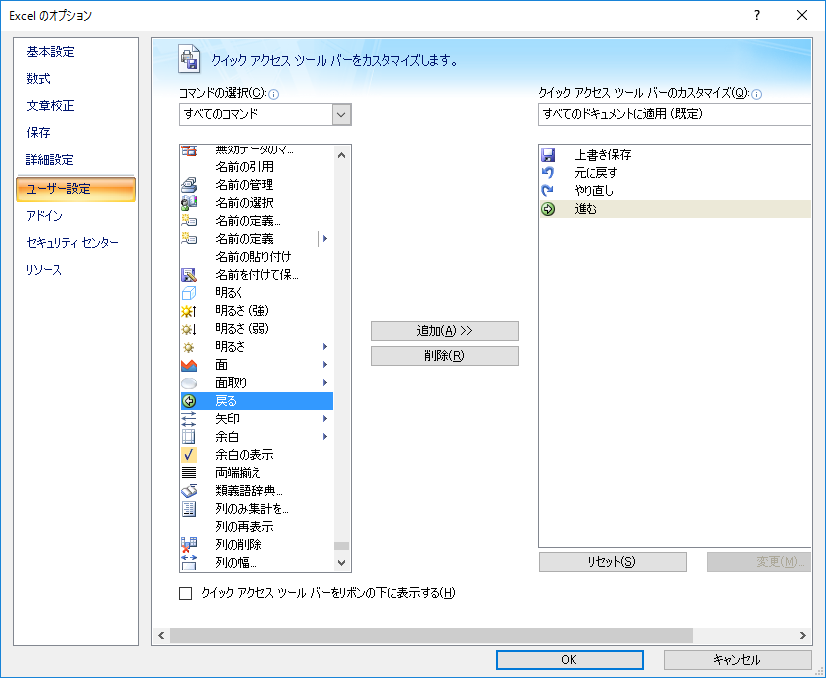The height and width of the screenshot is (678, 826).
Task: Click the 名前を付けて保... icon
Action: 189,275
